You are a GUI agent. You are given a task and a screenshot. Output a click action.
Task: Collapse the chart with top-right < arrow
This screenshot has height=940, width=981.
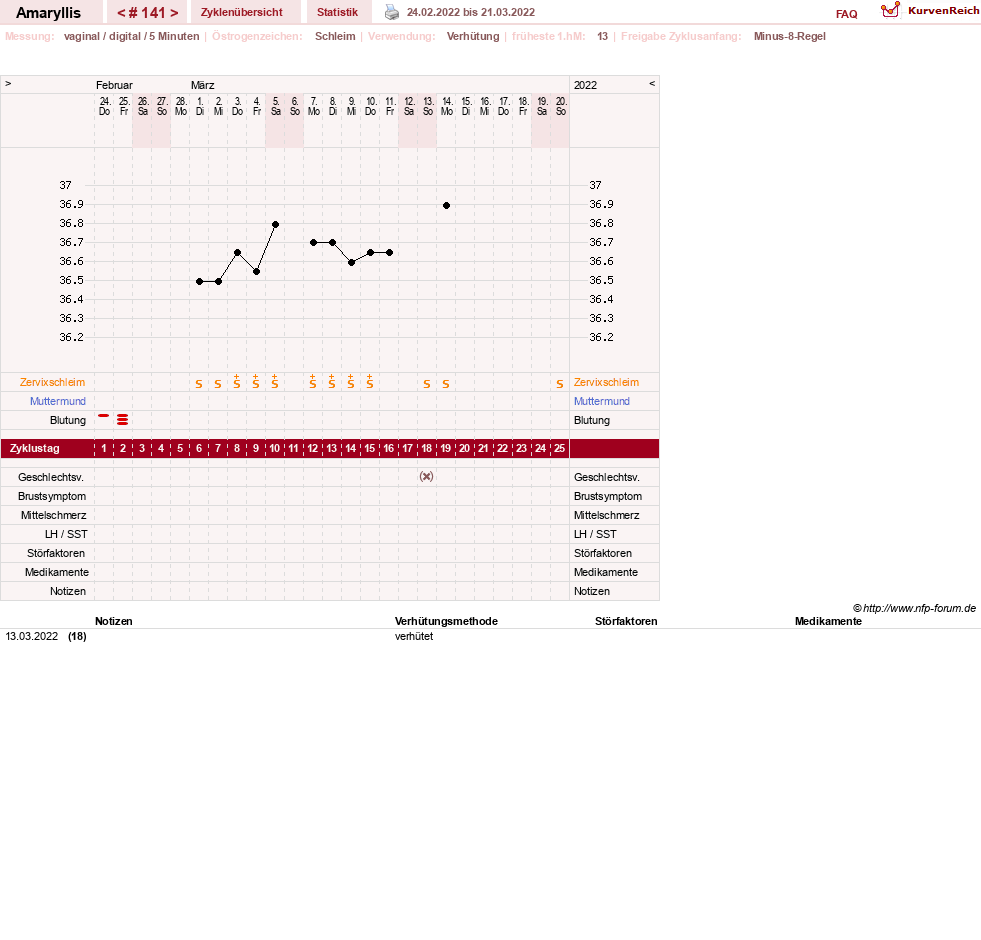[652, 83]
